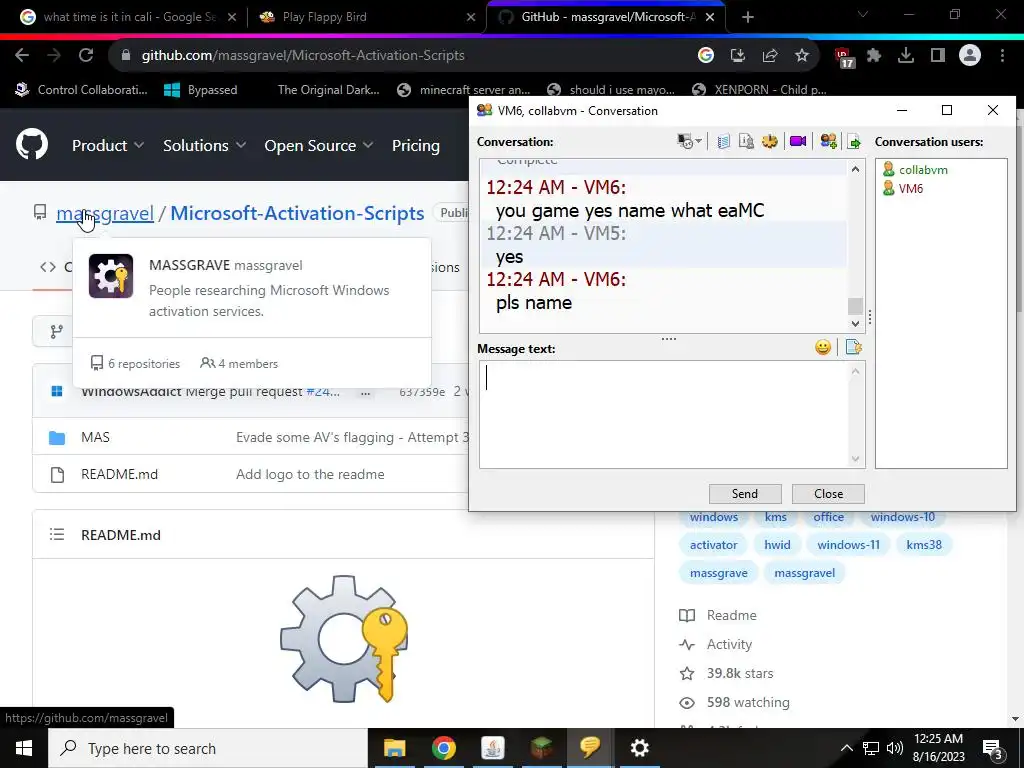
Task: Click the Google icon in address bar
Action: (x=705, y=56)
